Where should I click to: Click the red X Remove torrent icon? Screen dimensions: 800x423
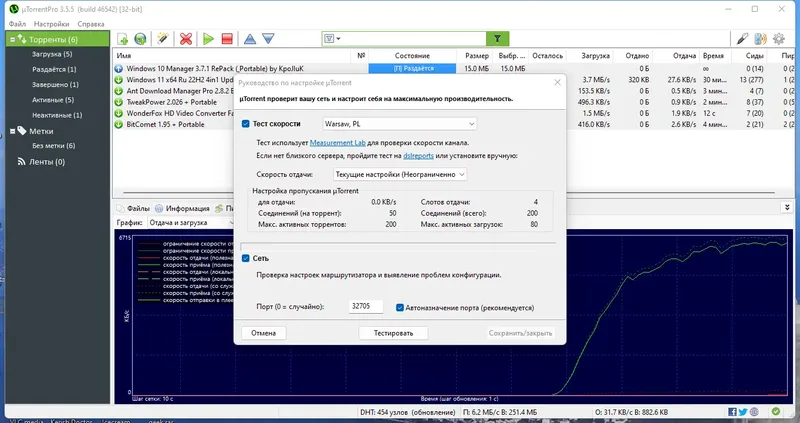coord(186,39)
